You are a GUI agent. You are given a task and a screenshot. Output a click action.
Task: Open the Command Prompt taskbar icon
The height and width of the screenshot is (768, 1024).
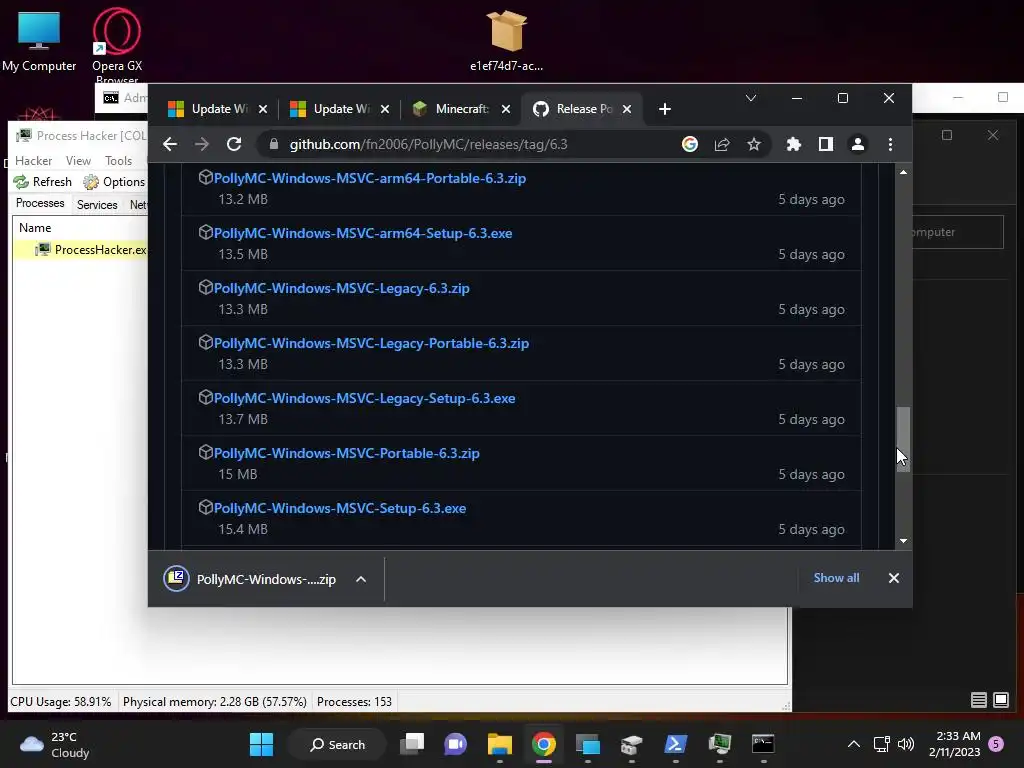tap(763, 744)
